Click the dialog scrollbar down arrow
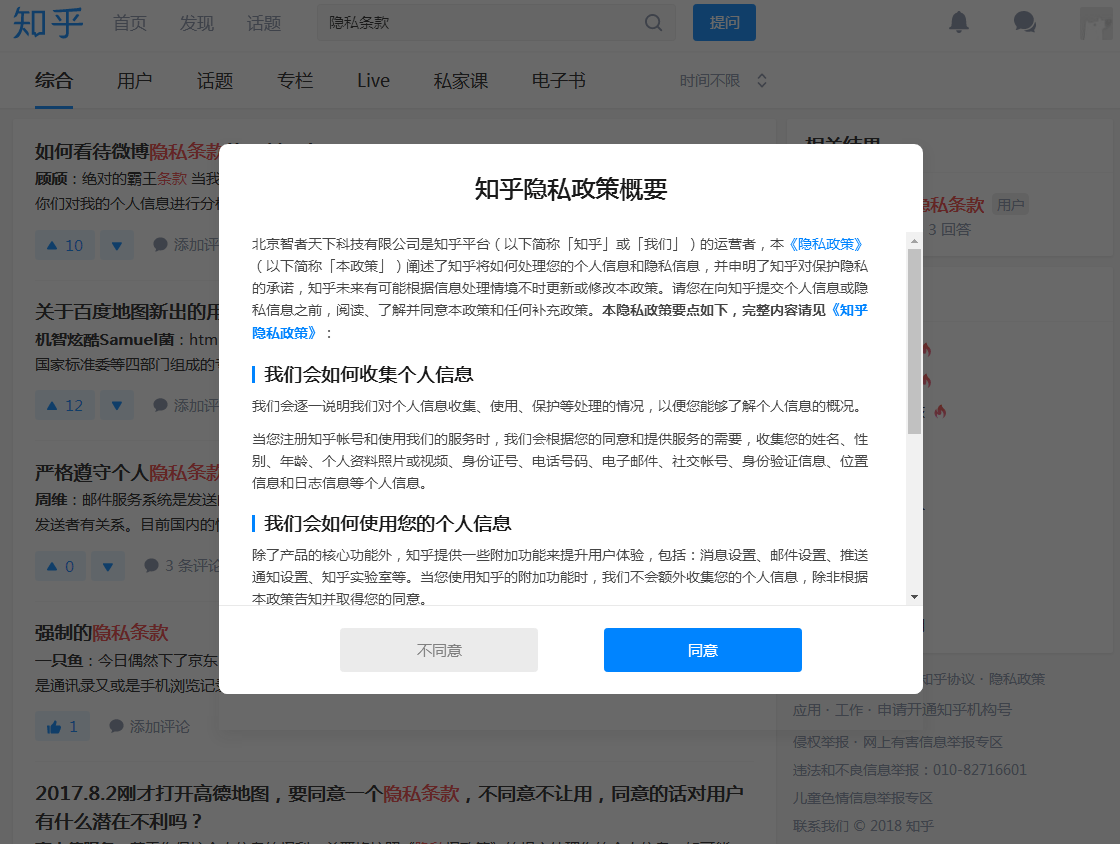Image resolution: width=1120 pixels, height=844 pixels. coord(914,597)
